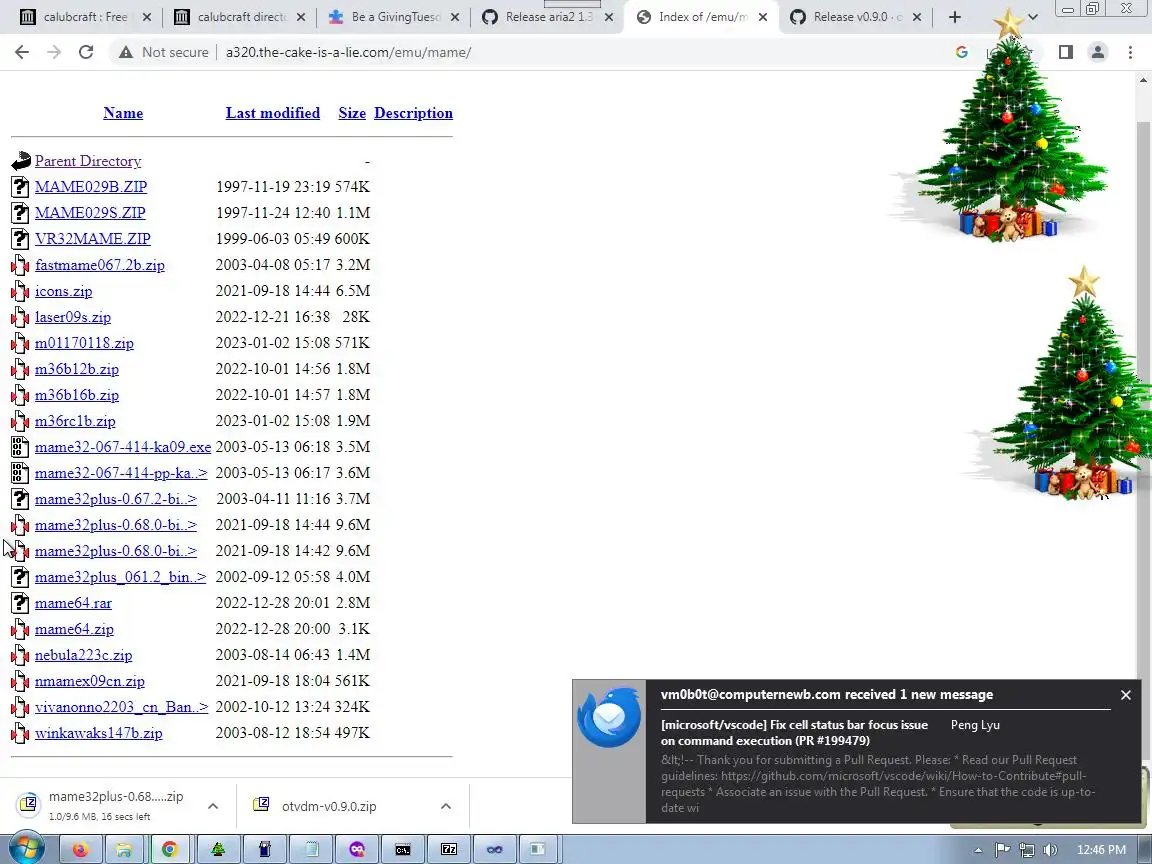Download fastmame067.2b.zip

(100, 265)
